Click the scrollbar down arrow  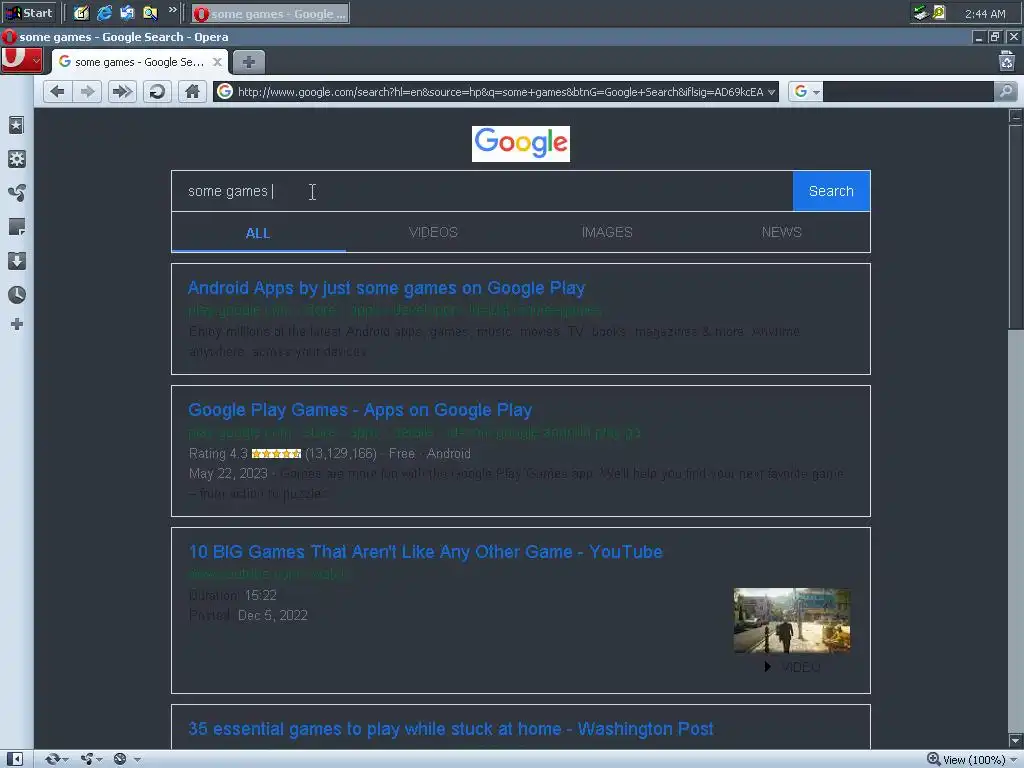[1016, 741]
